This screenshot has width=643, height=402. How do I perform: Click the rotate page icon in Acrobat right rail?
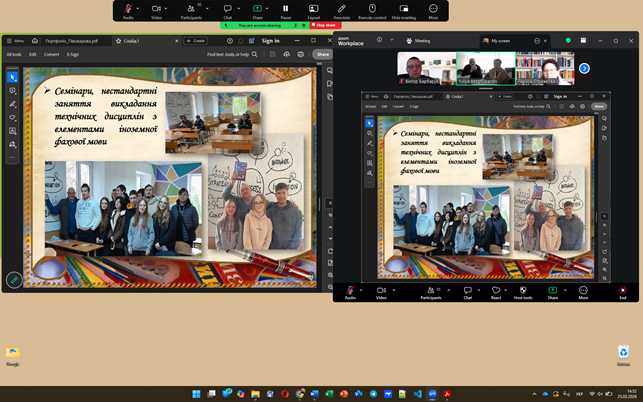click(x=330, y=251)
